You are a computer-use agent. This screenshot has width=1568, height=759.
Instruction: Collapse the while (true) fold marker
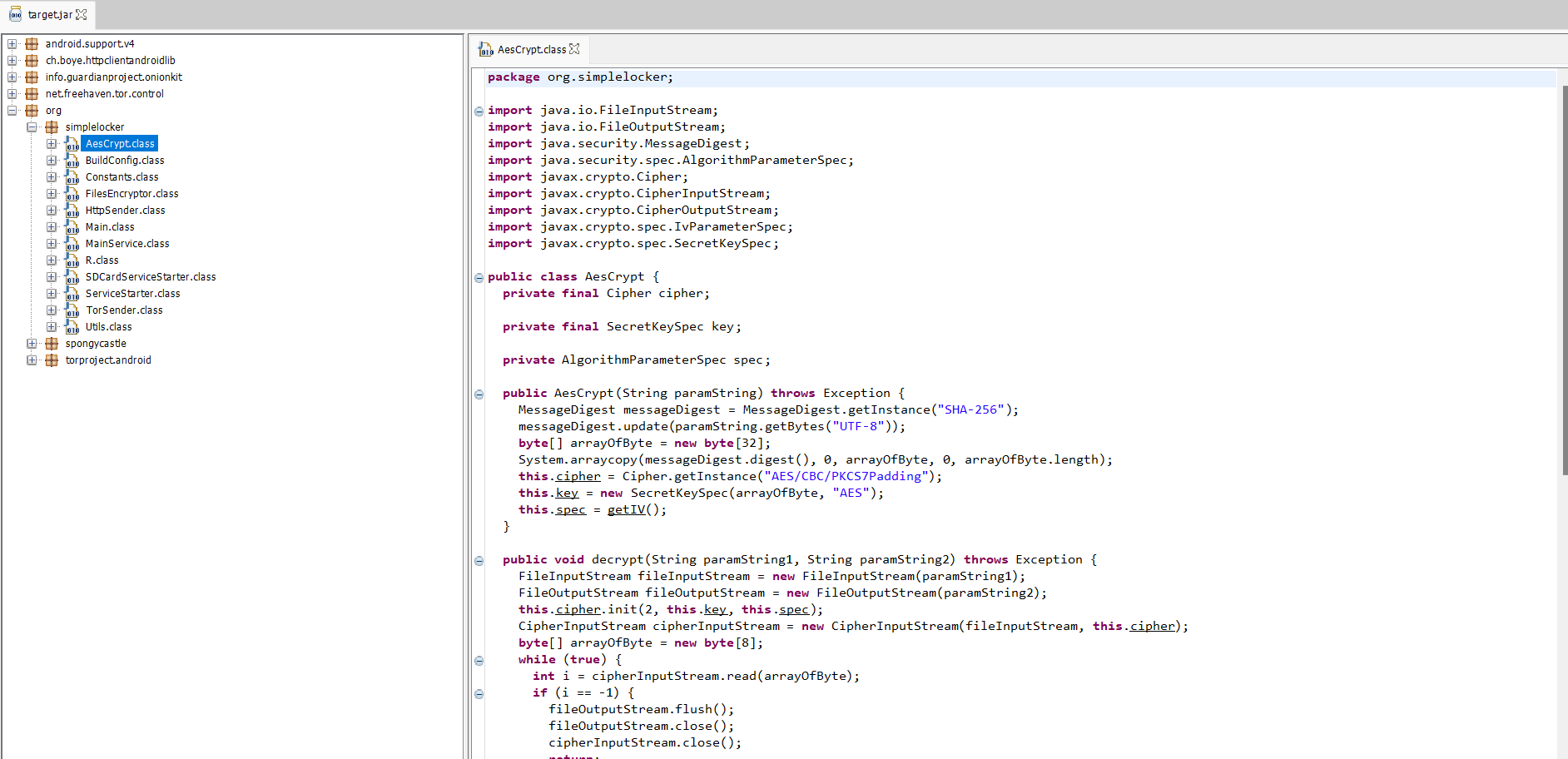tap(479, 661)
